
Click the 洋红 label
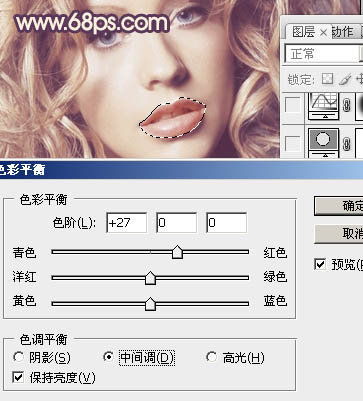coord(24,277)
